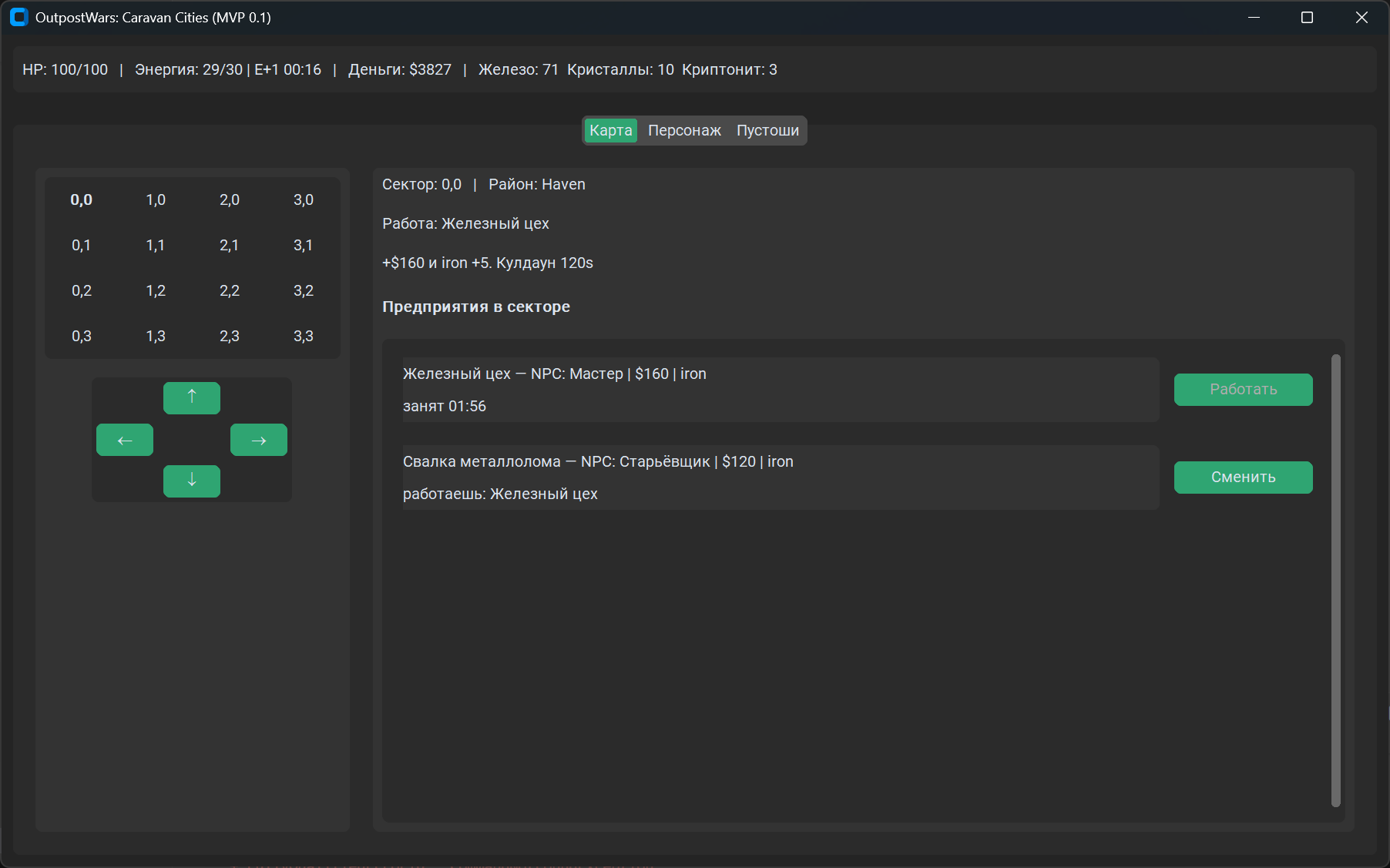
Task: Select map sector 0,3
Action: 81,337
